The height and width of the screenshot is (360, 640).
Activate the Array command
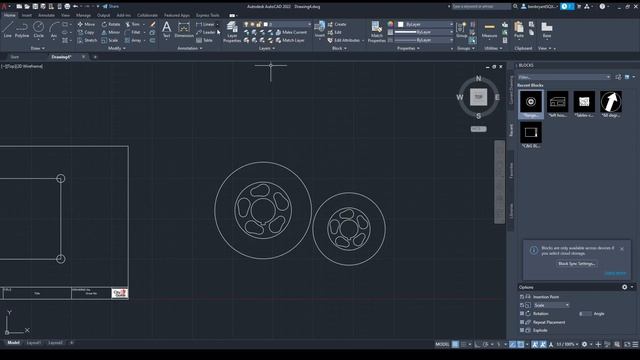click(x=133, y=40)
